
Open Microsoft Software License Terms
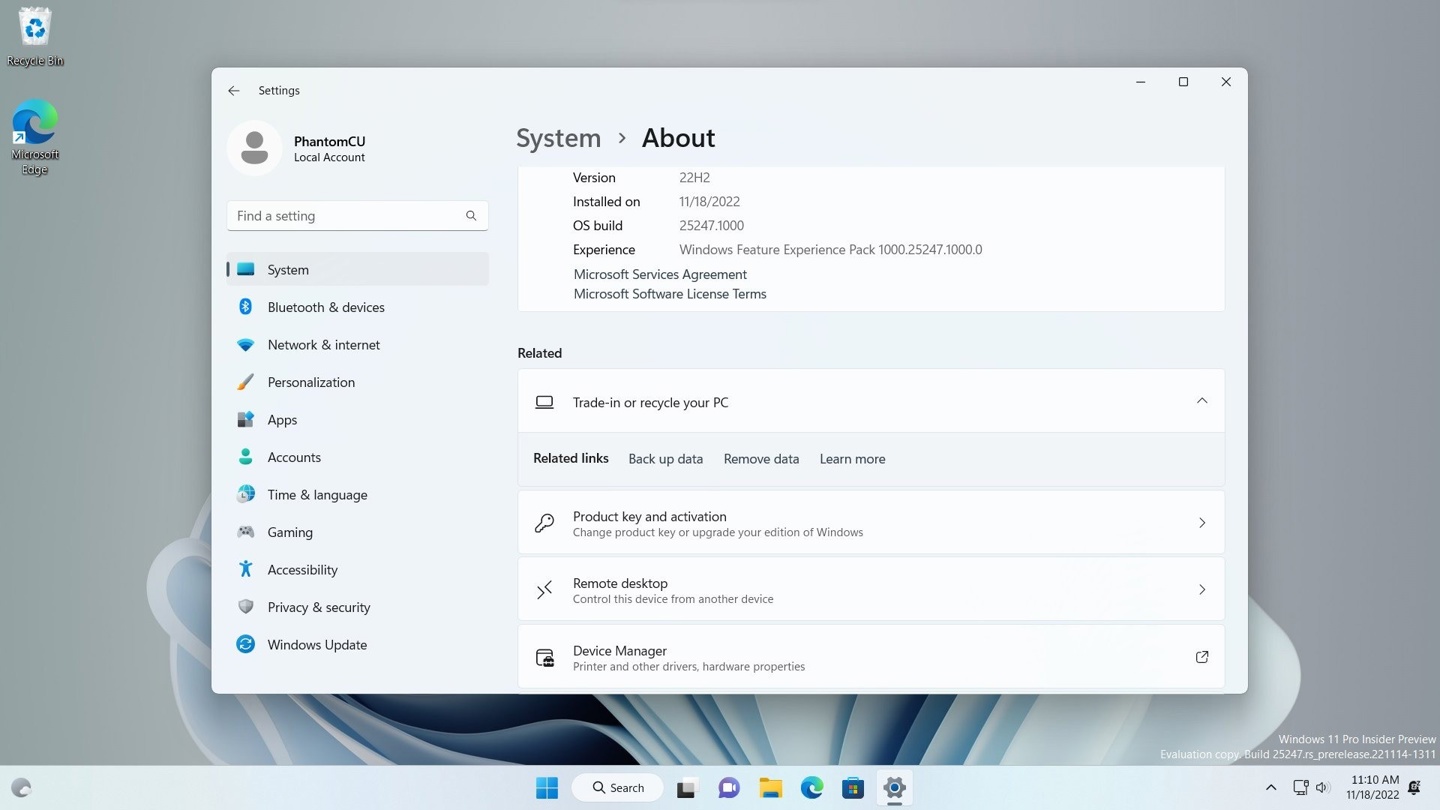point(669,293)
